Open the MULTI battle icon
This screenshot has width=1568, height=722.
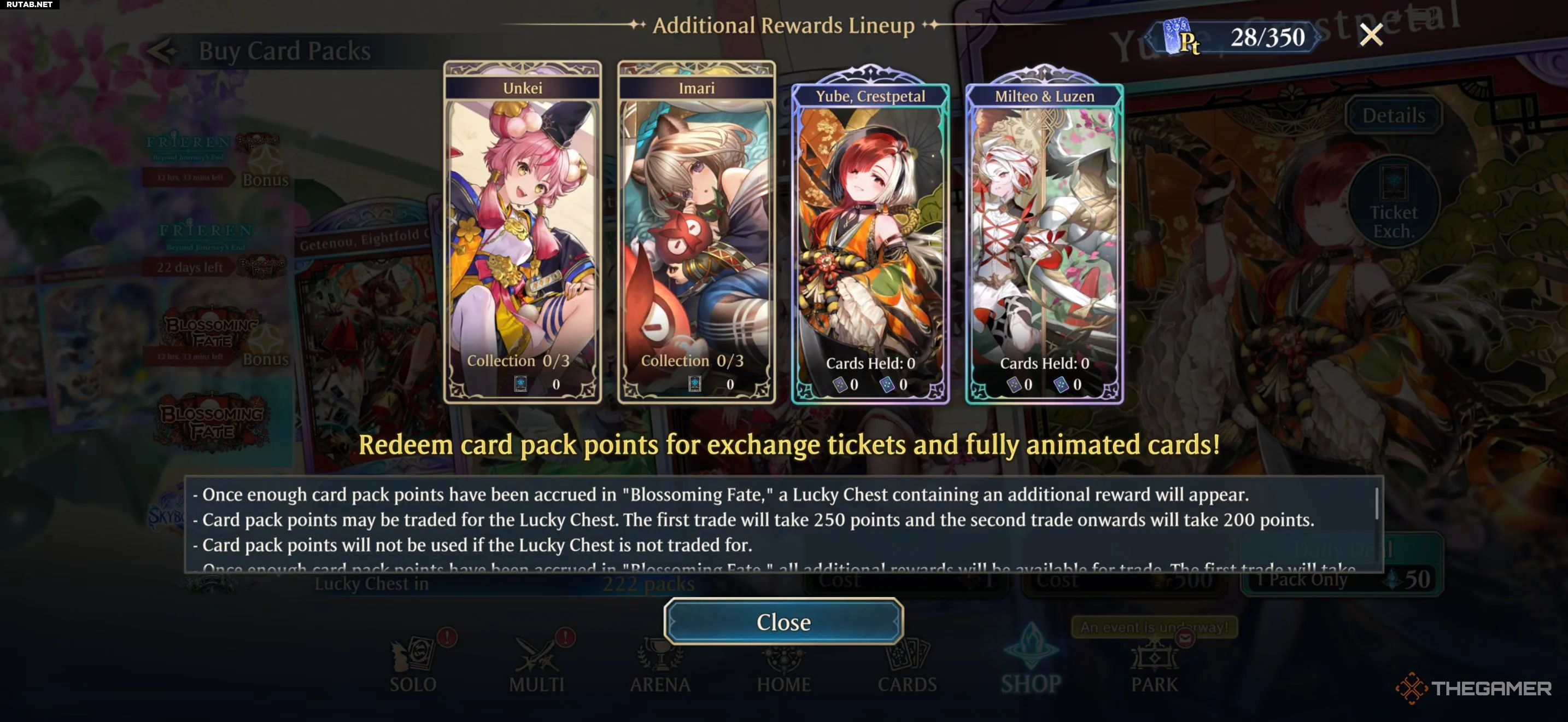point(537,665)
